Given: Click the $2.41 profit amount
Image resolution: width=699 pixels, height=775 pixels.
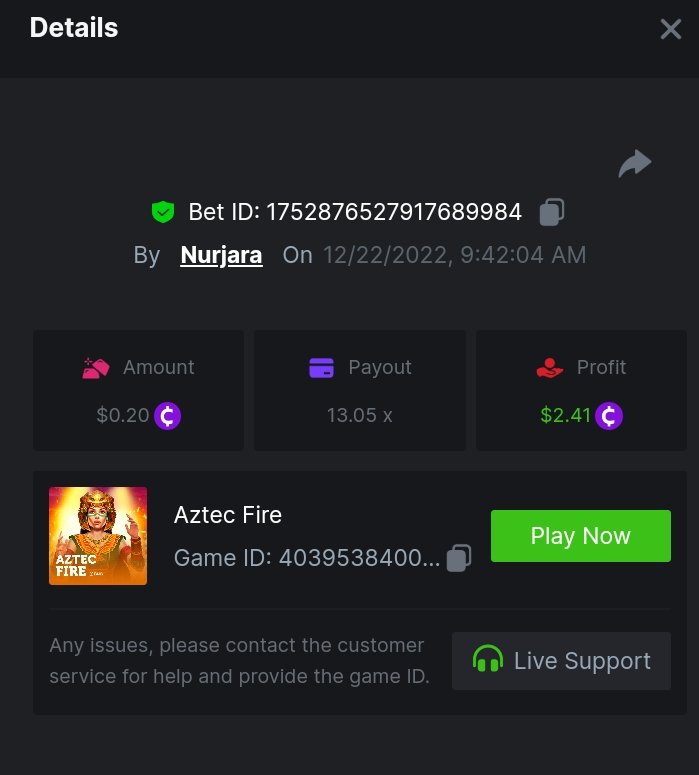Looking at the screenshot, I should 566,415.
